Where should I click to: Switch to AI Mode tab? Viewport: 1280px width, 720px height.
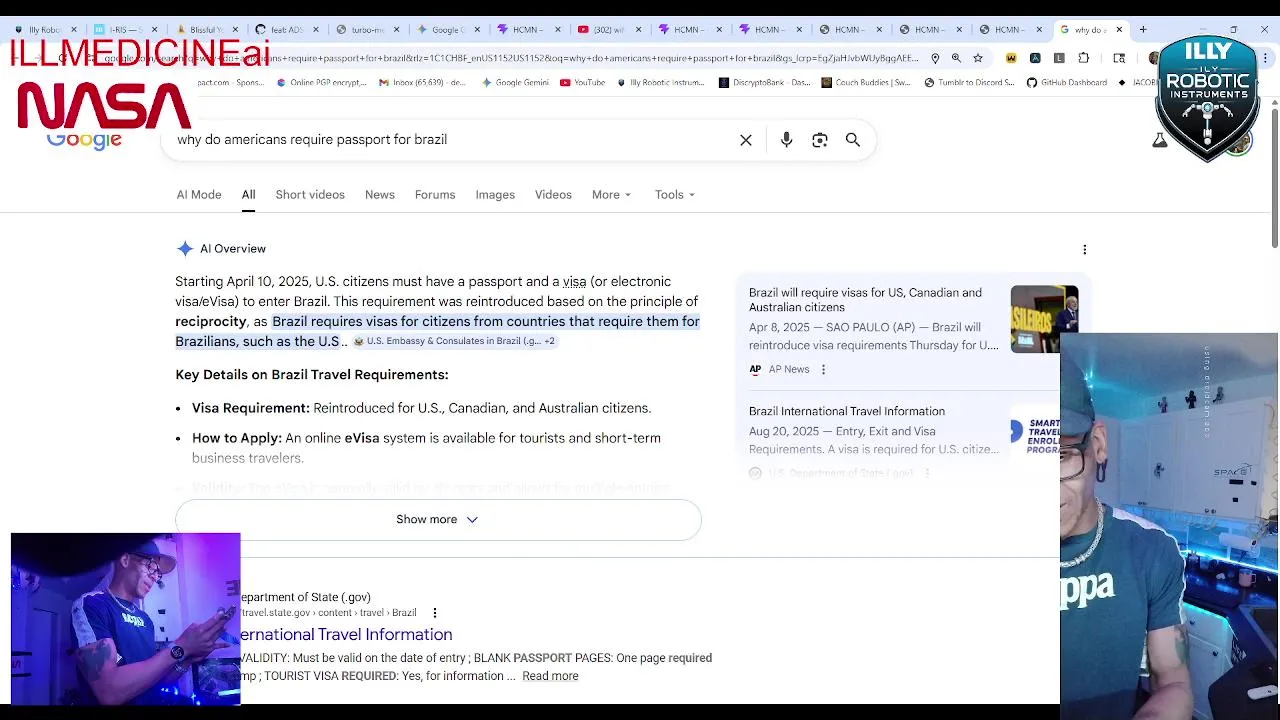[199, 195]
